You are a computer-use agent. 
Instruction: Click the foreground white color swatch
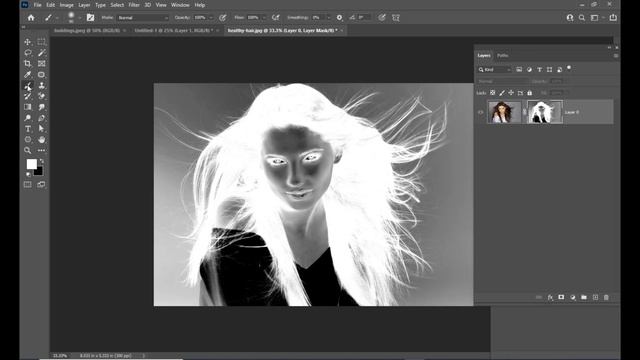coord(31,164)
